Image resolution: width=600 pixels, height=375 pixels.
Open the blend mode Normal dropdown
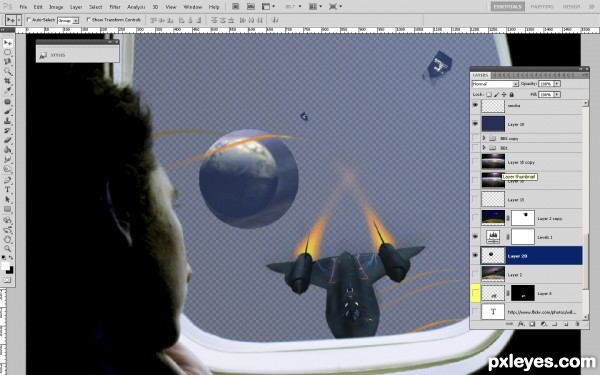click(x=495, y=84)
